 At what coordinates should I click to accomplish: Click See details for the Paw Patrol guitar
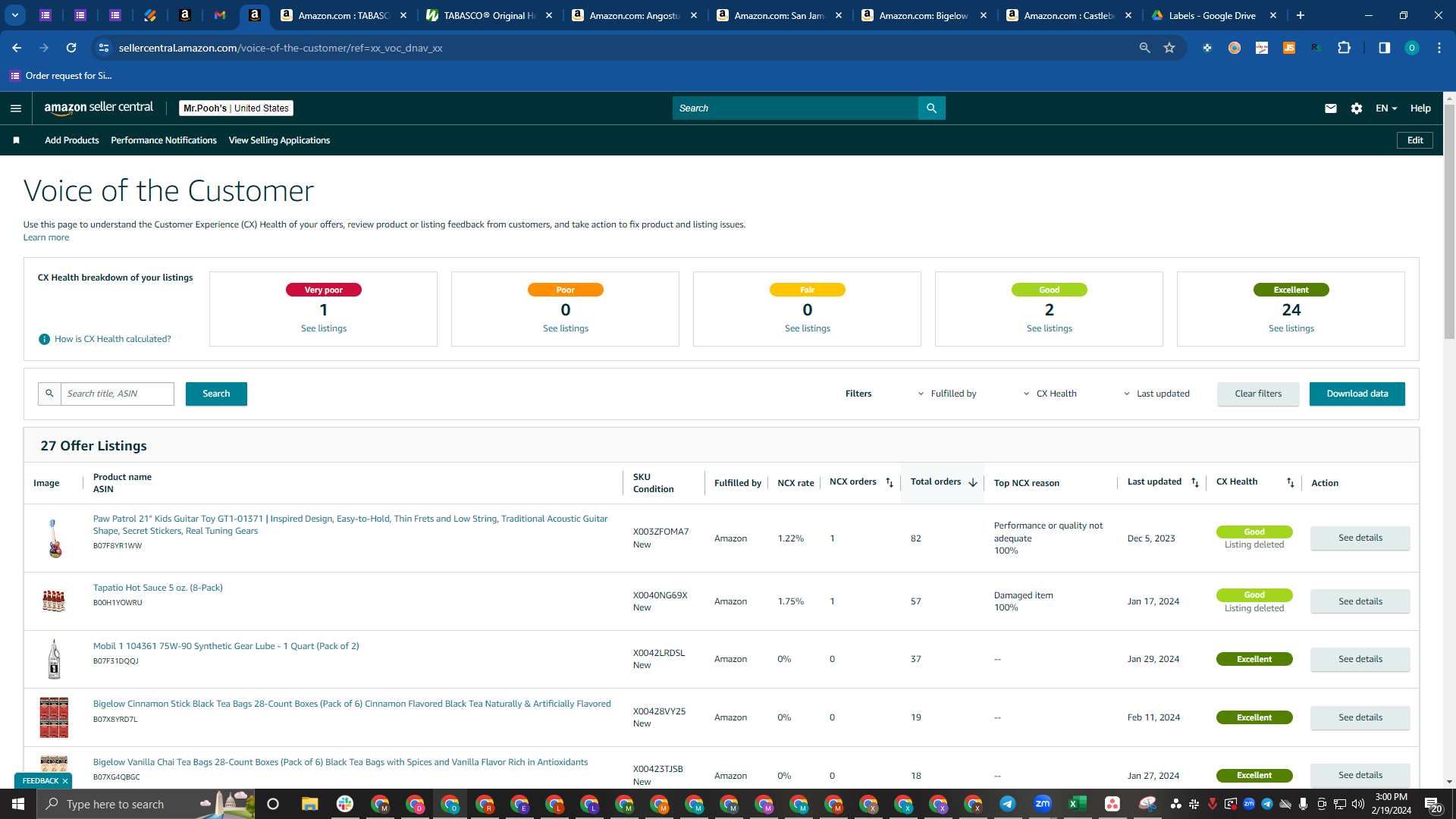coord(1360,538)
